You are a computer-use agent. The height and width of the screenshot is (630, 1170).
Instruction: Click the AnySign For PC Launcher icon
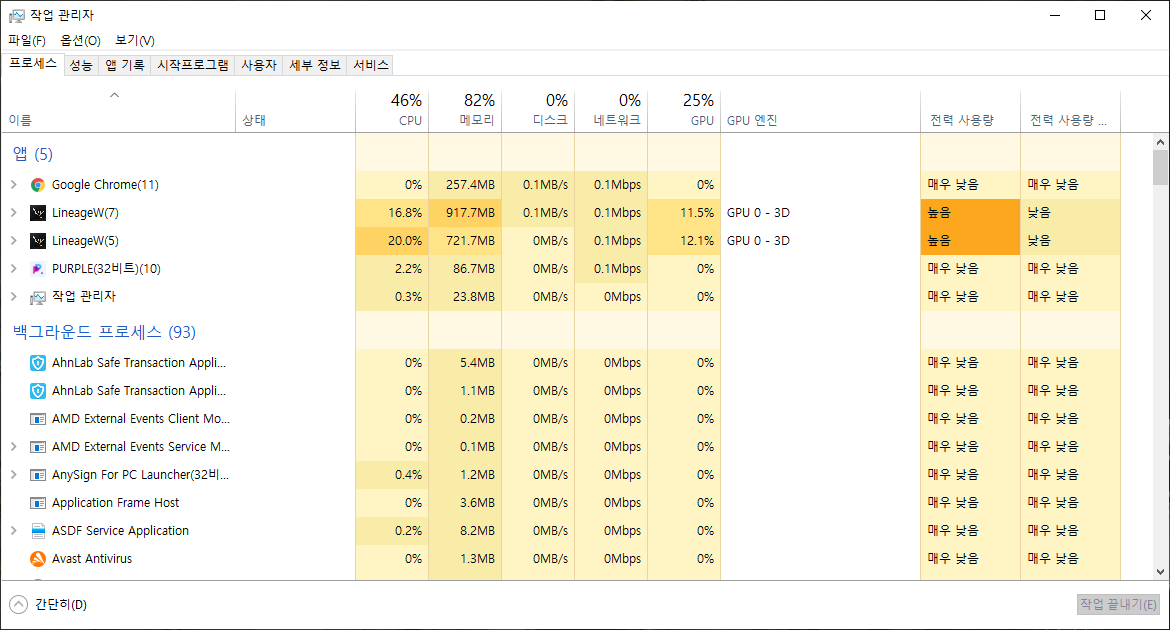click(x=37, y=475)
